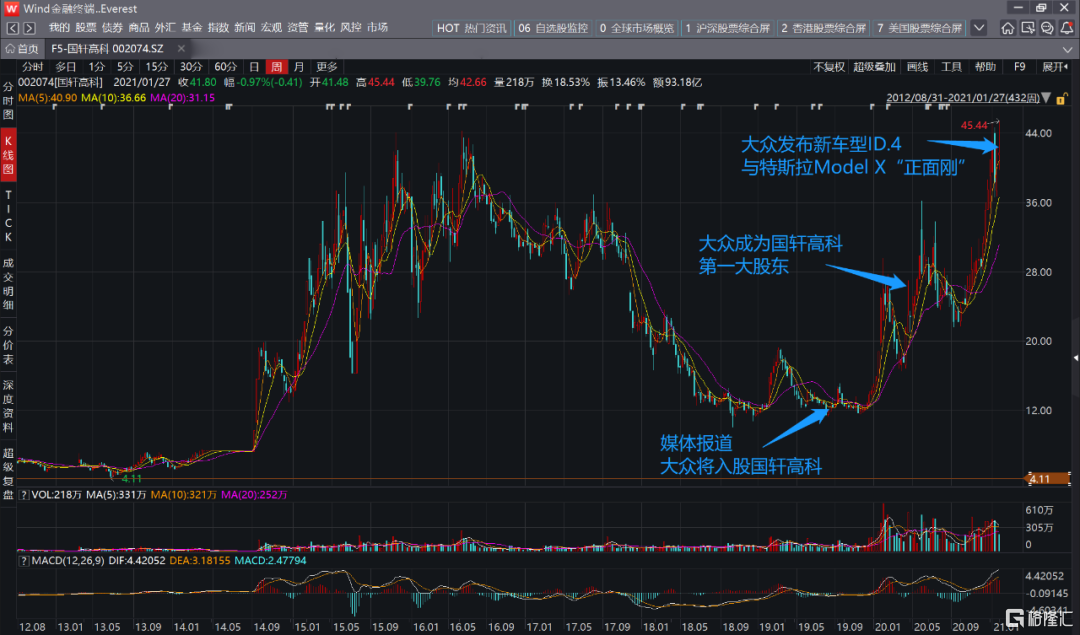Screen dimensions: 1080x635
Task: Open the 帮助 help menu
Action: (985, 67)
